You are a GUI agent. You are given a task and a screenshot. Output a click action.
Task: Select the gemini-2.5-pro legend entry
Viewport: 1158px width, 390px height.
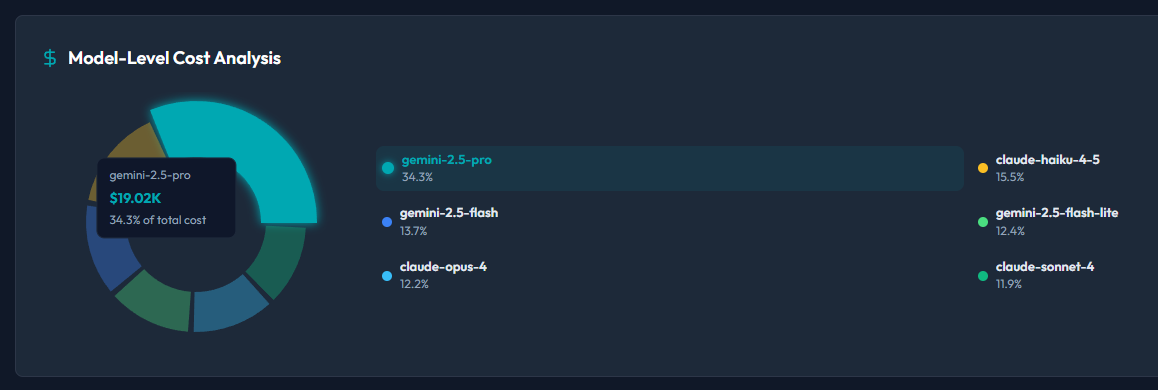pyautogui.click(x=669, y=168)
